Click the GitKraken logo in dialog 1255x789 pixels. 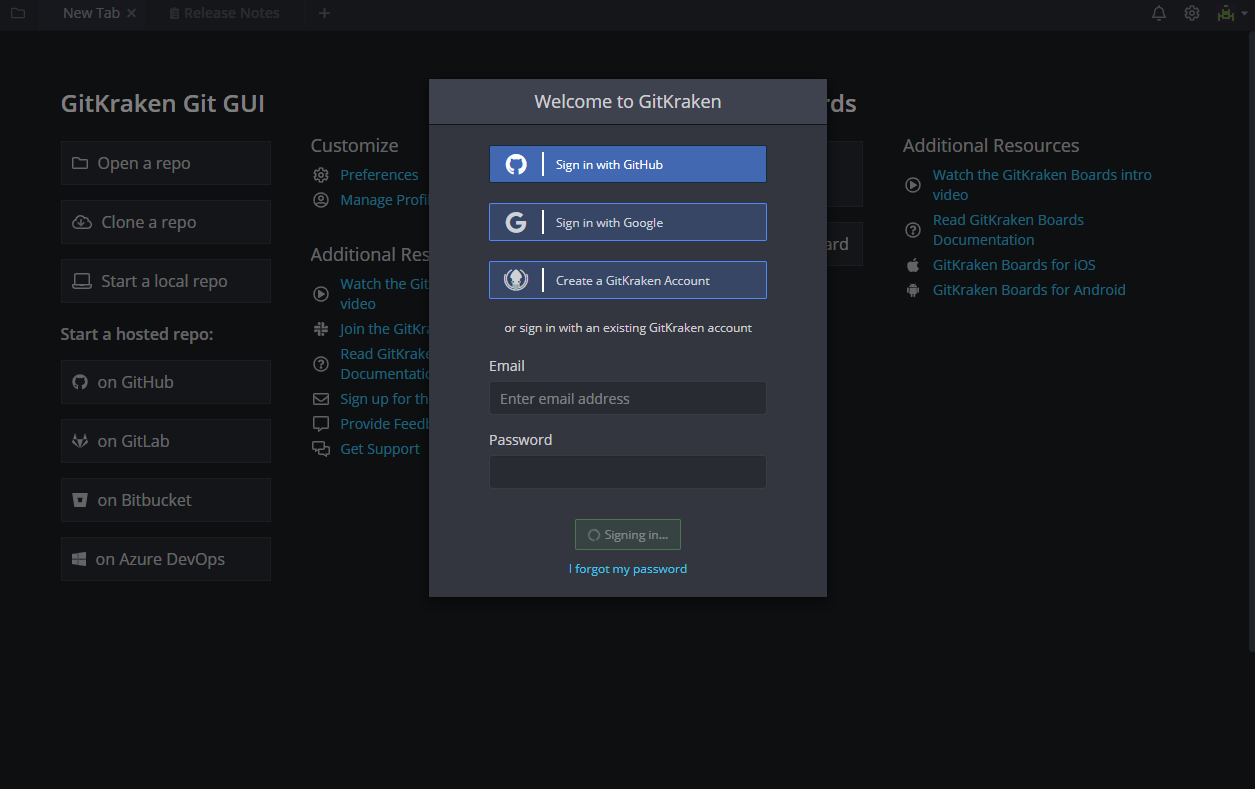pyautogui.click(x=516, y=280)
